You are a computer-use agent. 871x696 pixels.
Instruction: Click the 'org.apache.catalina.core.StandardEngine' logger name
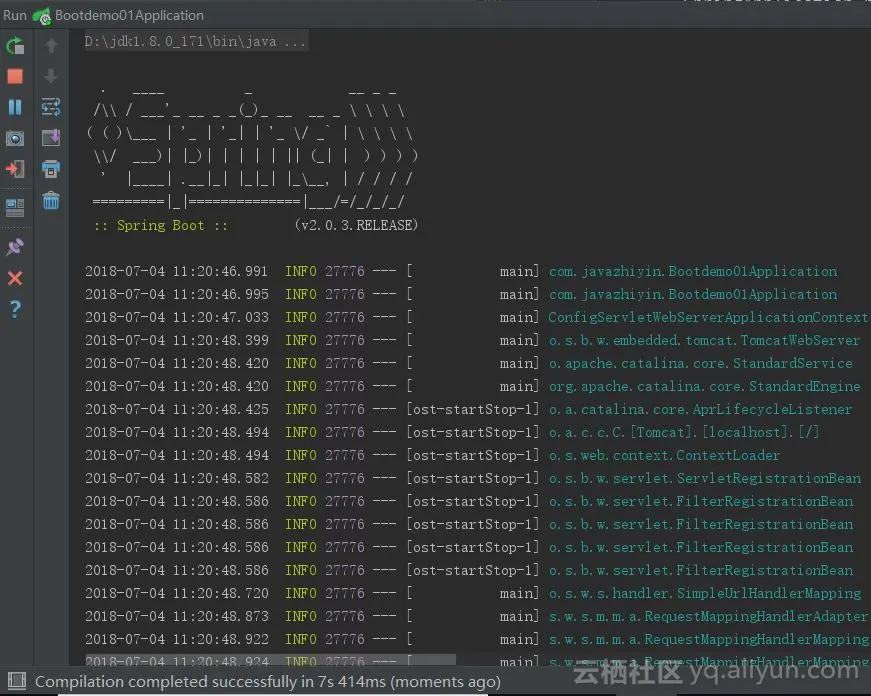(x=704, y=386)
